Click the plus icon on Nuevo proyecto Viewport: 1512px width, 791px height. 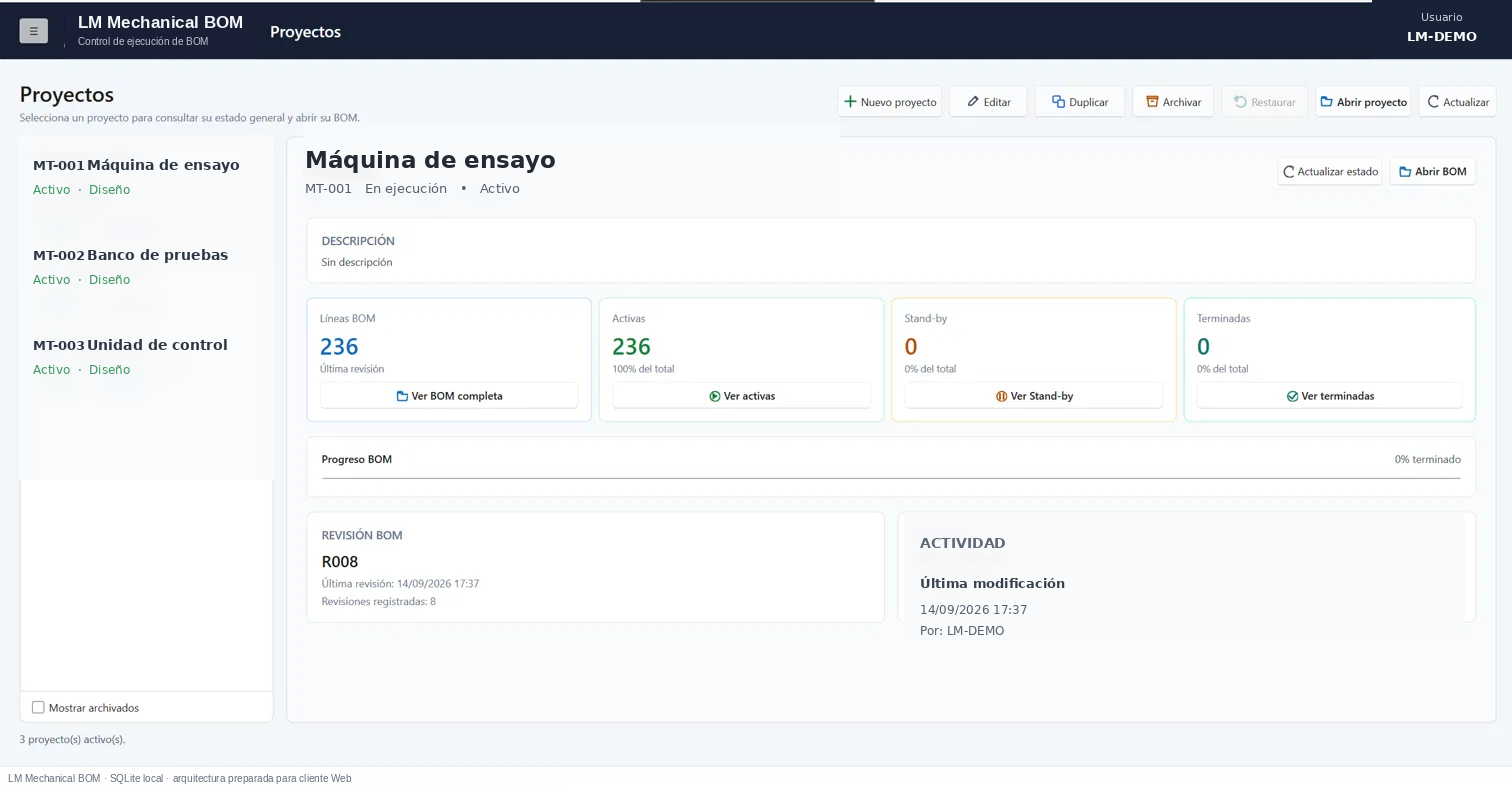[850, 101]
